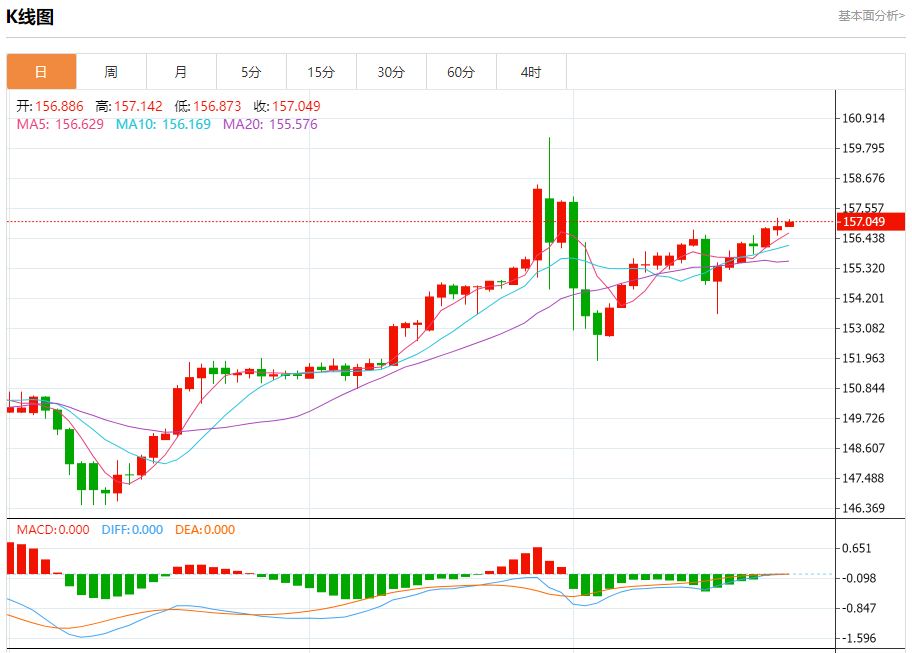Switch to the 周 weekly tab
The width and height of the screenshot is (912, 653).
pyautogui.click(x=111, y=72)
